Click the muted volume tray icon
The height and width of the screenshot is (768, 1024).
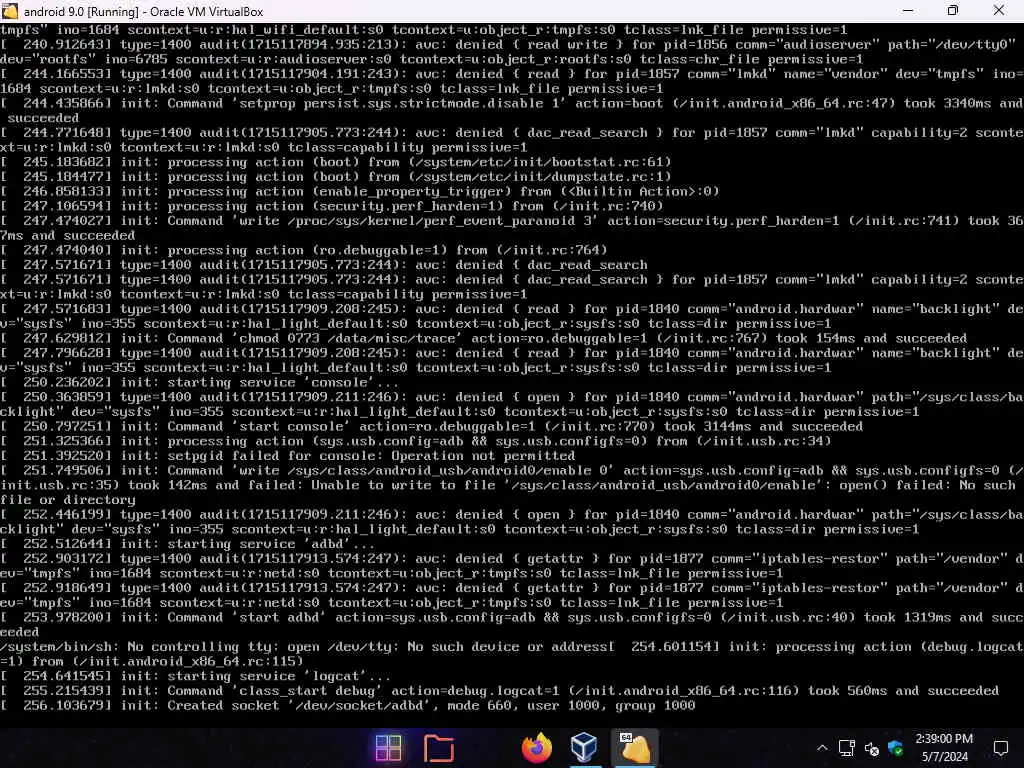click(872, 749)
